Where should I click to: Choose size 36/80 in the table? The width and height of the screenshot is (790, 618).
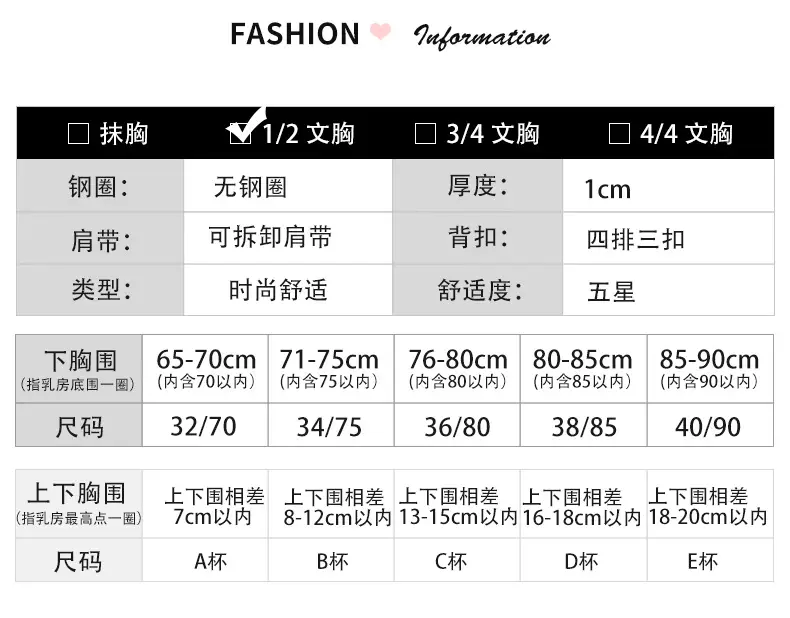[457, 425]
